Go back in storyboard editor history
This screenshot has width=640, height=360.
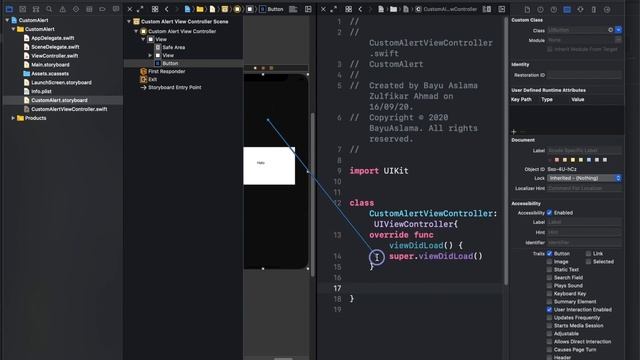point(167,9)
